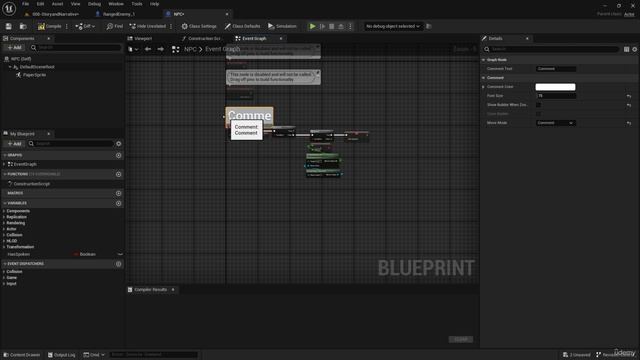Expand the Transformation variable category

[x=4, y=247]
